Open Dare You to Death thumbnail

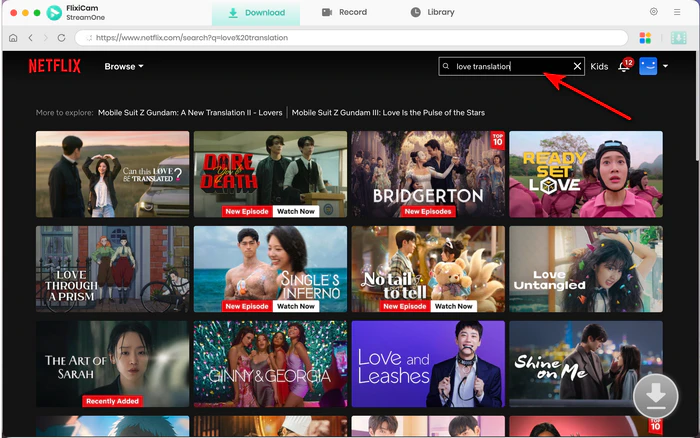(271, 174)
